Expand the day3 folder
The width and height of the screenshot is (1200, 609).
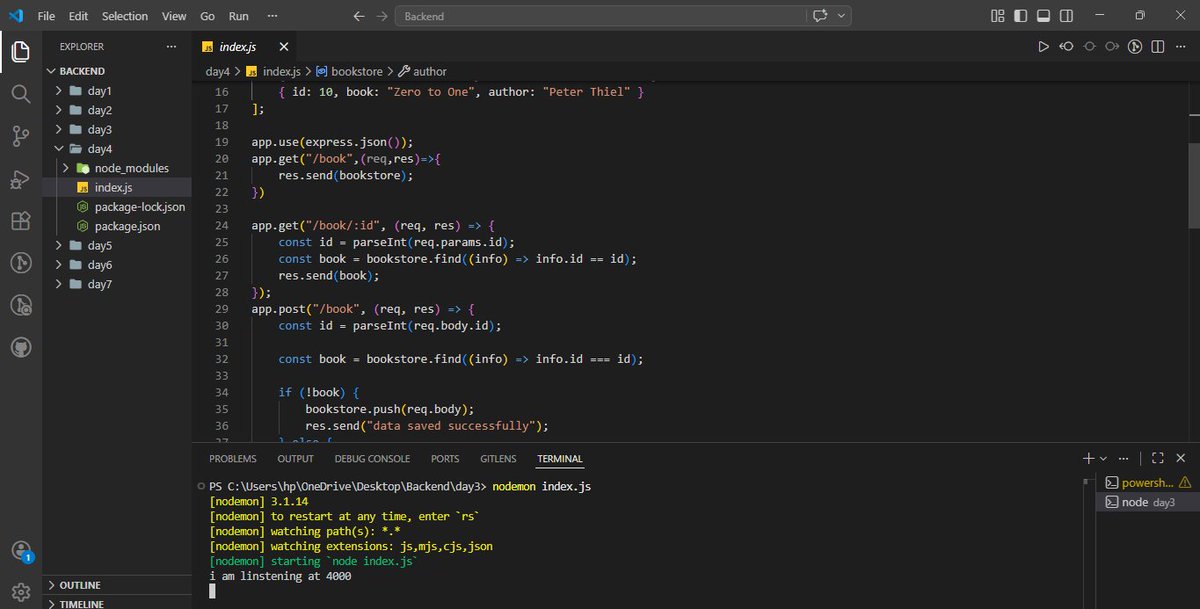tap(116, 130)
